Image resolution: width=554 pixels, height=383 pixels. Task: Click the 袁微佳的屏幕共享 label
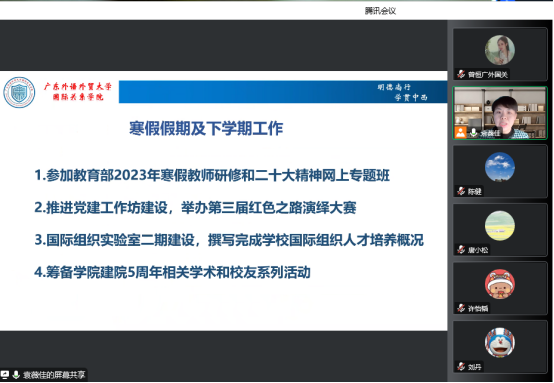tap(54, 375)
